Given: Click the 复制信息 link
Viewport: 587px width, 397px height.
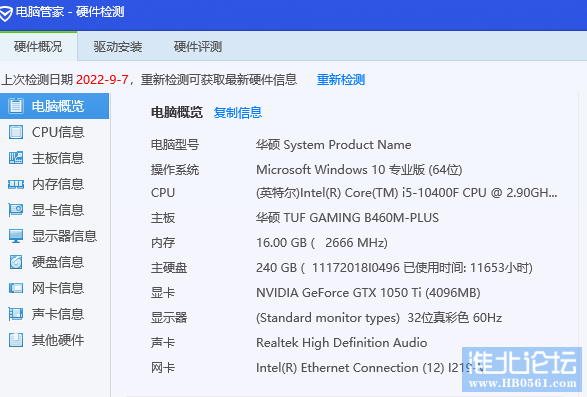Looking at the screenshot, I should point(238,113).
